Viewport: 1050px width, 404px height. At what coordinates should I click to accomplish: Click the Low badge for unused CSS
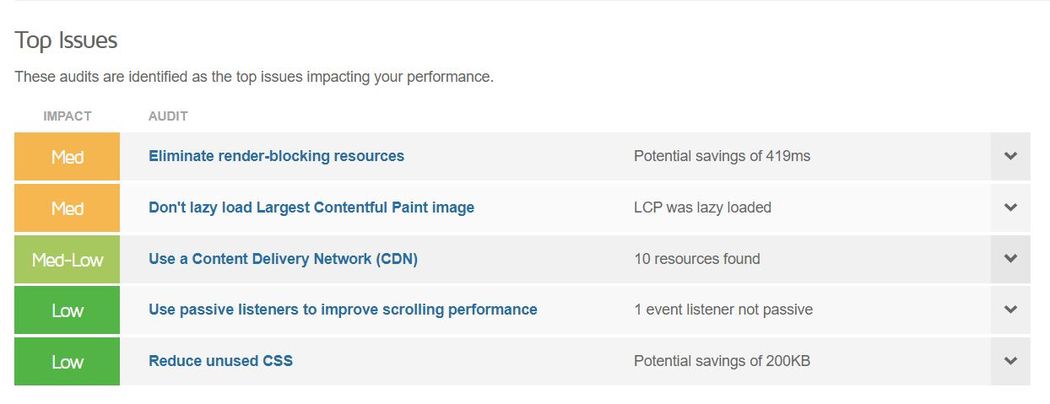pos(67,361)
